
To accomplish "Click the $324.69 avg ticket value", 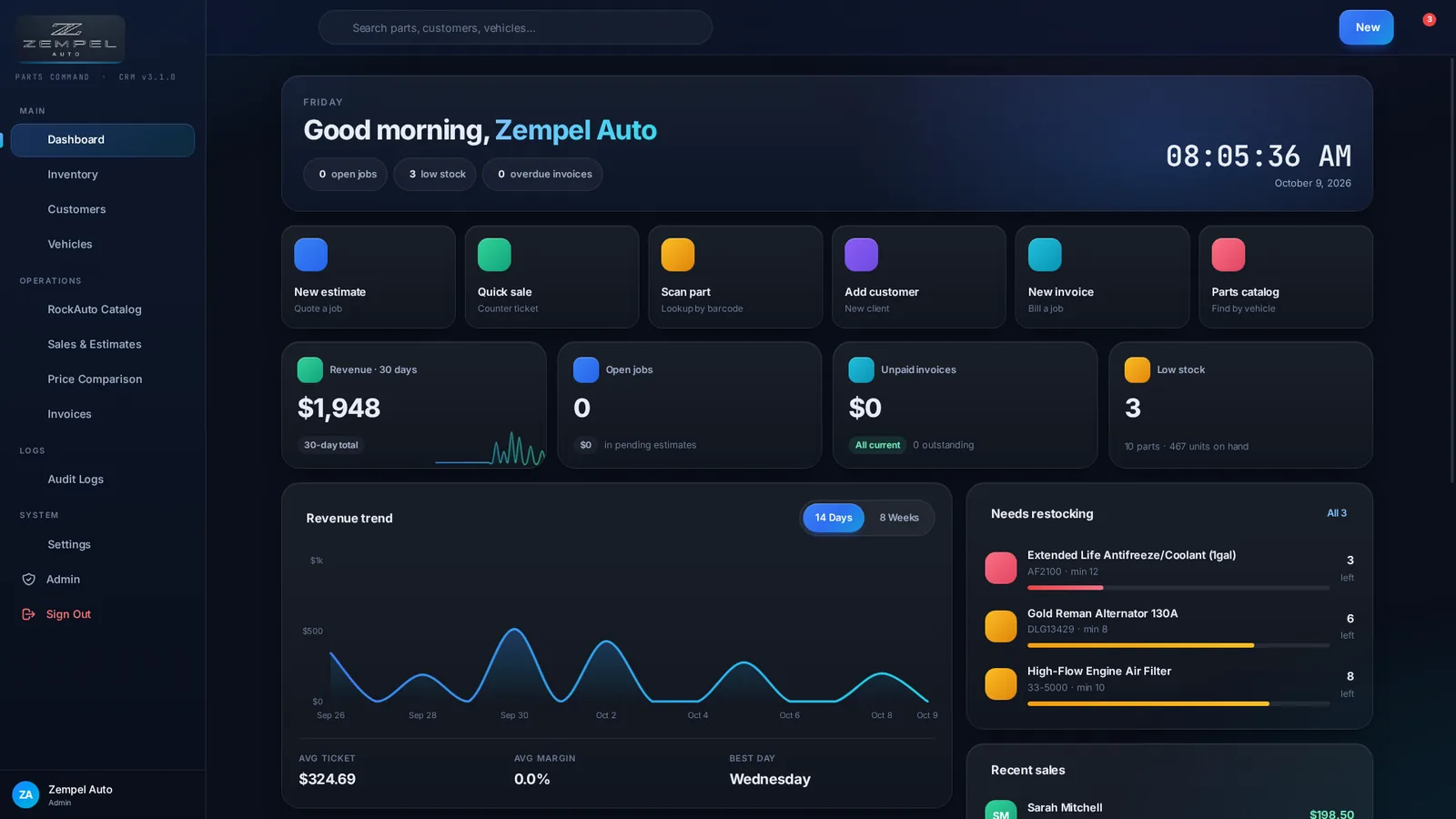I will coord(328,779).
